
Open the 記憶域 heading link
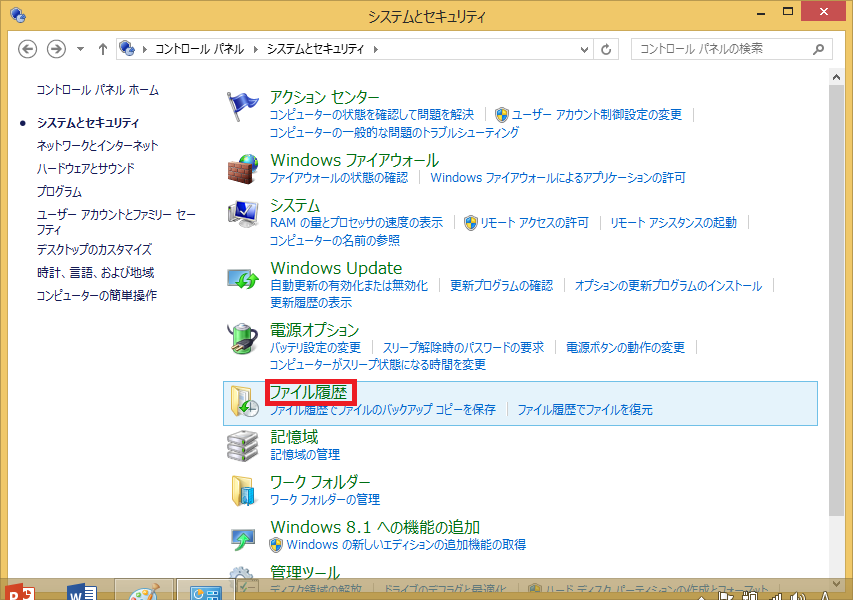pos(294,437)
